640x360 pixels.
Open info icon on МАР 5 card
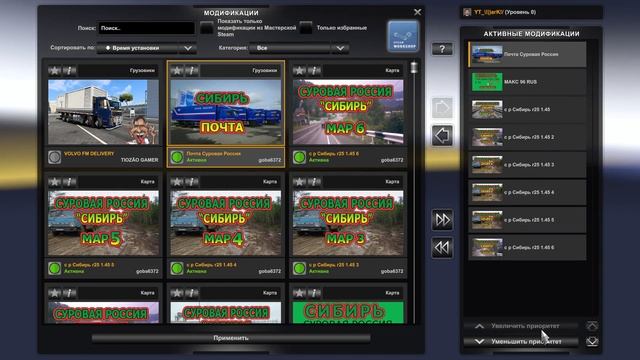[69, 182]
